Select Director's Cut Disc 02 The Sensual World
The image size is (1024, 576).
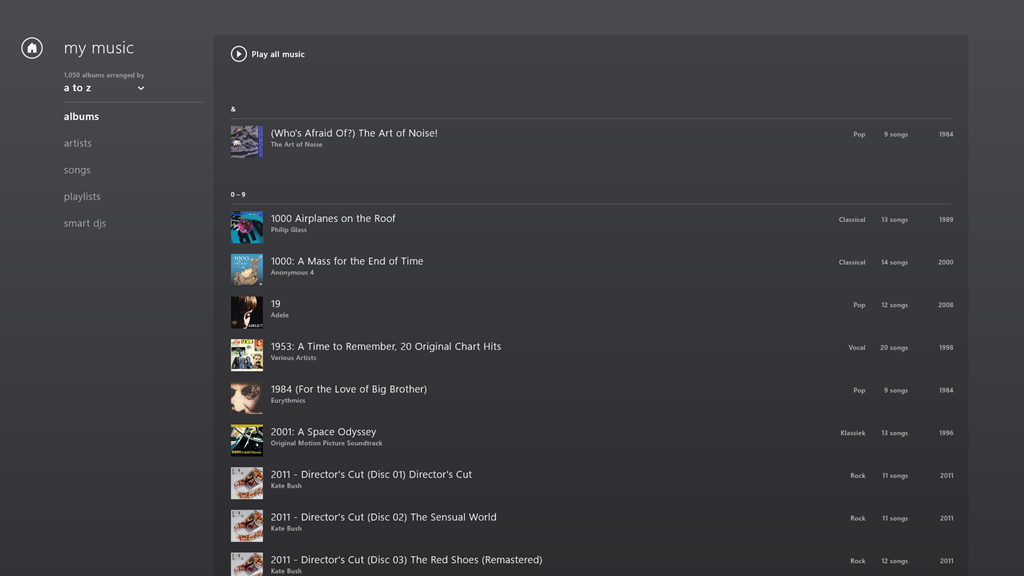[x=383, y=517]
